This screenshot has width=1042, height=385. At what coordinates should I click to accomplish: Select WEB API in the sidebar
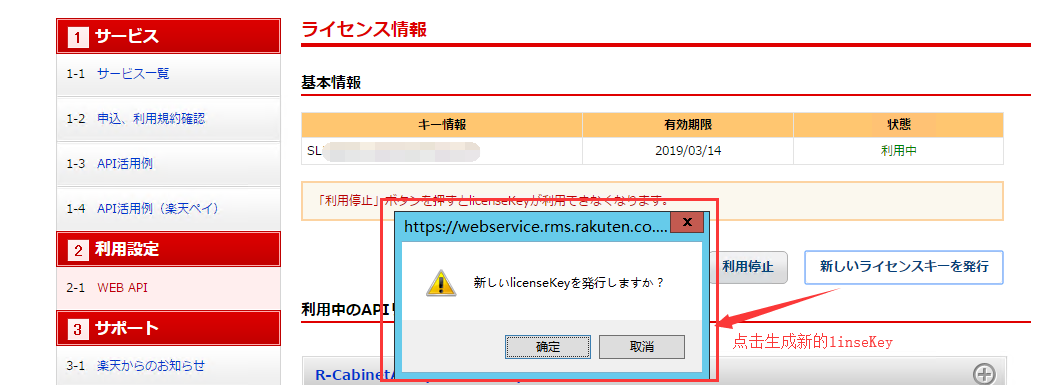[x=122, y=288]
